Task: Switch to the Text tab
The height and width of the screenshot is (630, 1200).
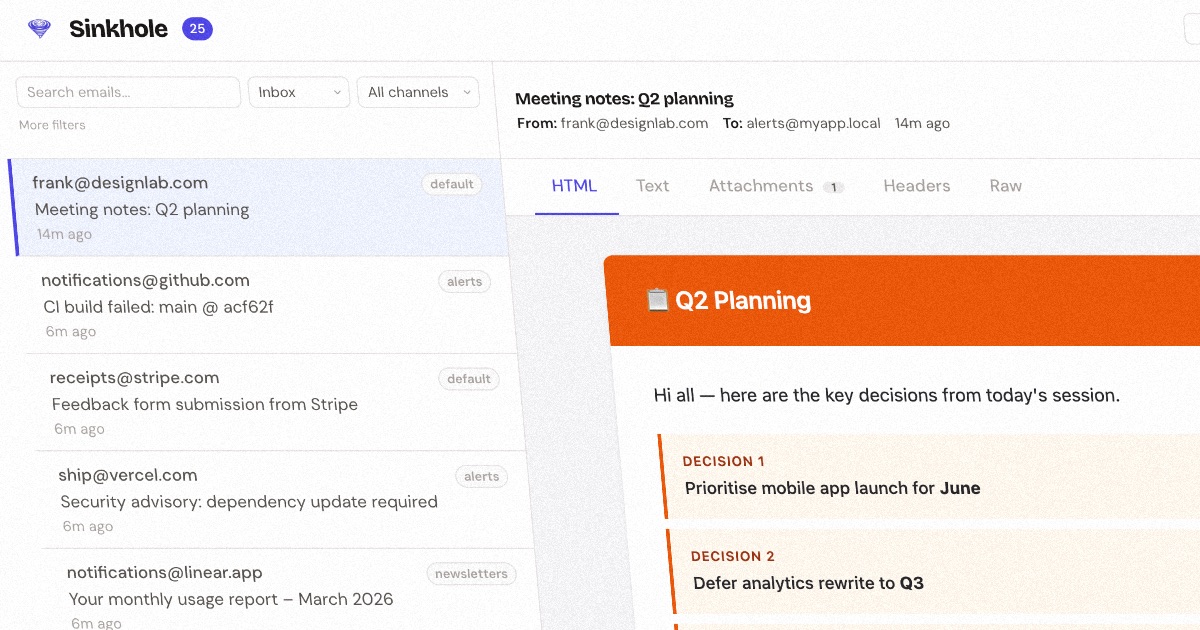Action: [653, 186]
